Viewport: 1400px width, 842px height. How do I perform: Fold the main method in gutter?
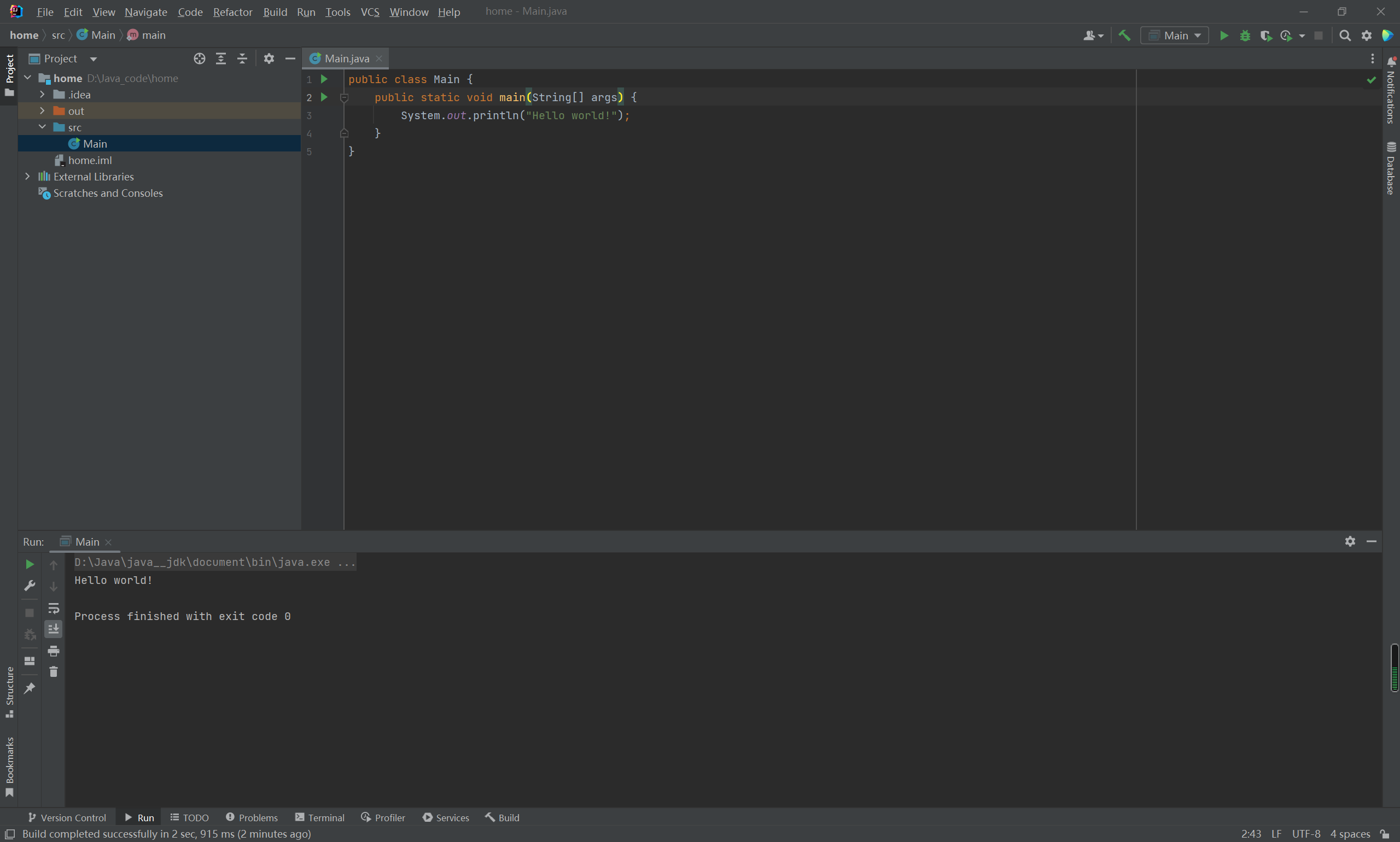(344, 97)
